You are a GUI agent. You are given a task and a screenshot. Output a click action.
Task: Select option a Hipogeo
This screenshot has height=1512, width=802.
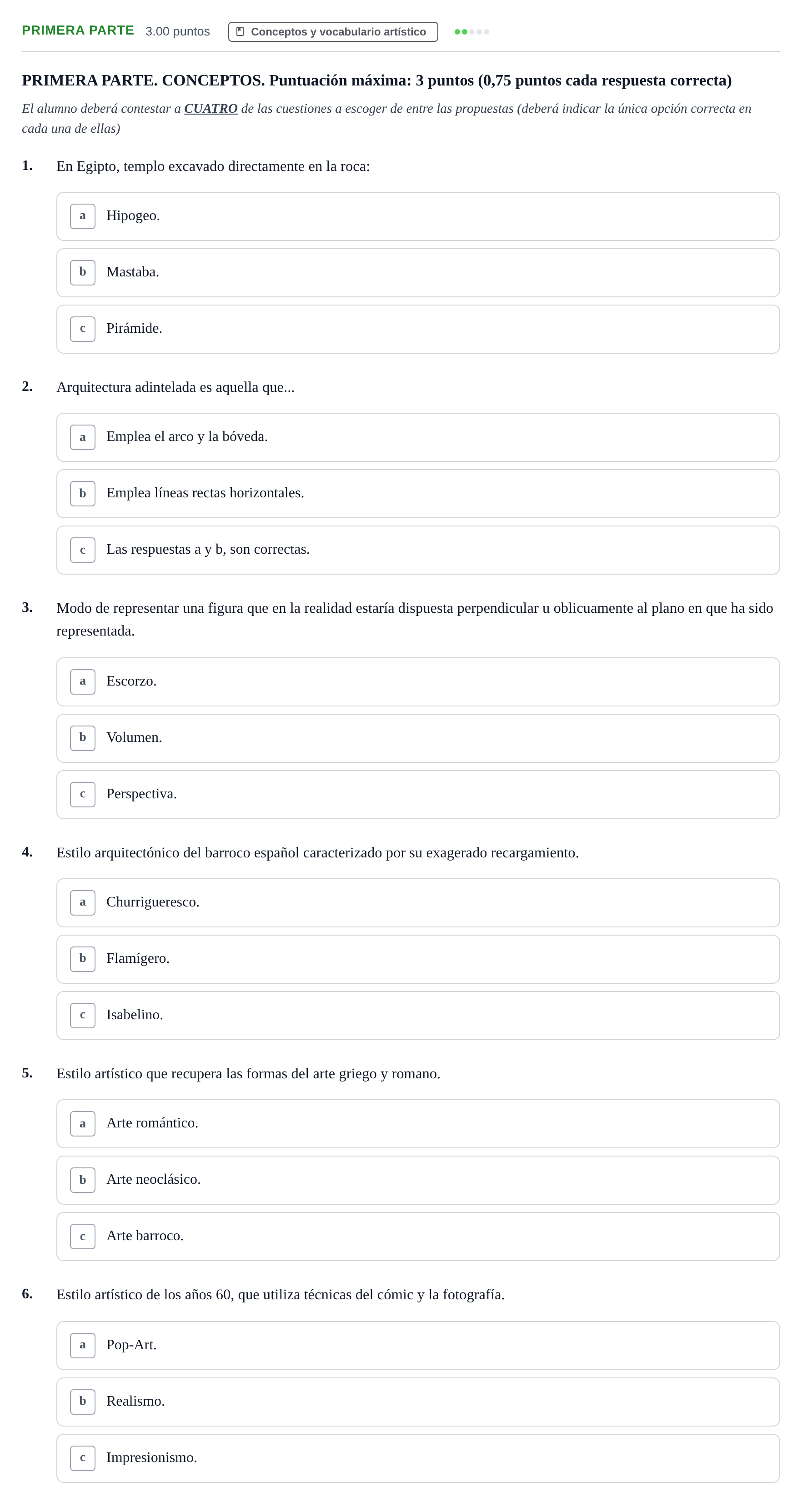pos(418,216)
